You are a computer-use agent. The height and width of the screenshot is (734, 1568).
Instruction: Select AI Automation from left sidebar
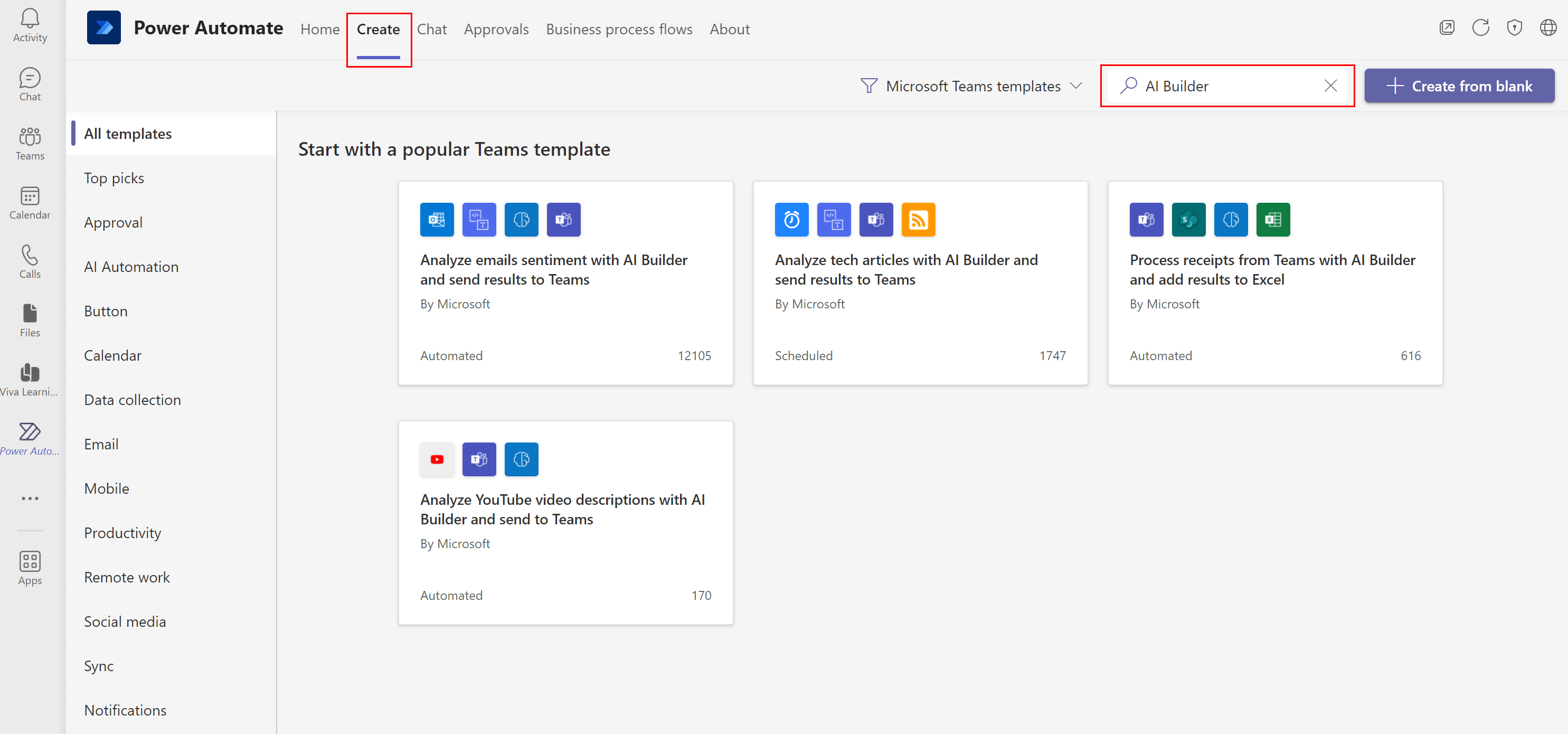point(131,266)
